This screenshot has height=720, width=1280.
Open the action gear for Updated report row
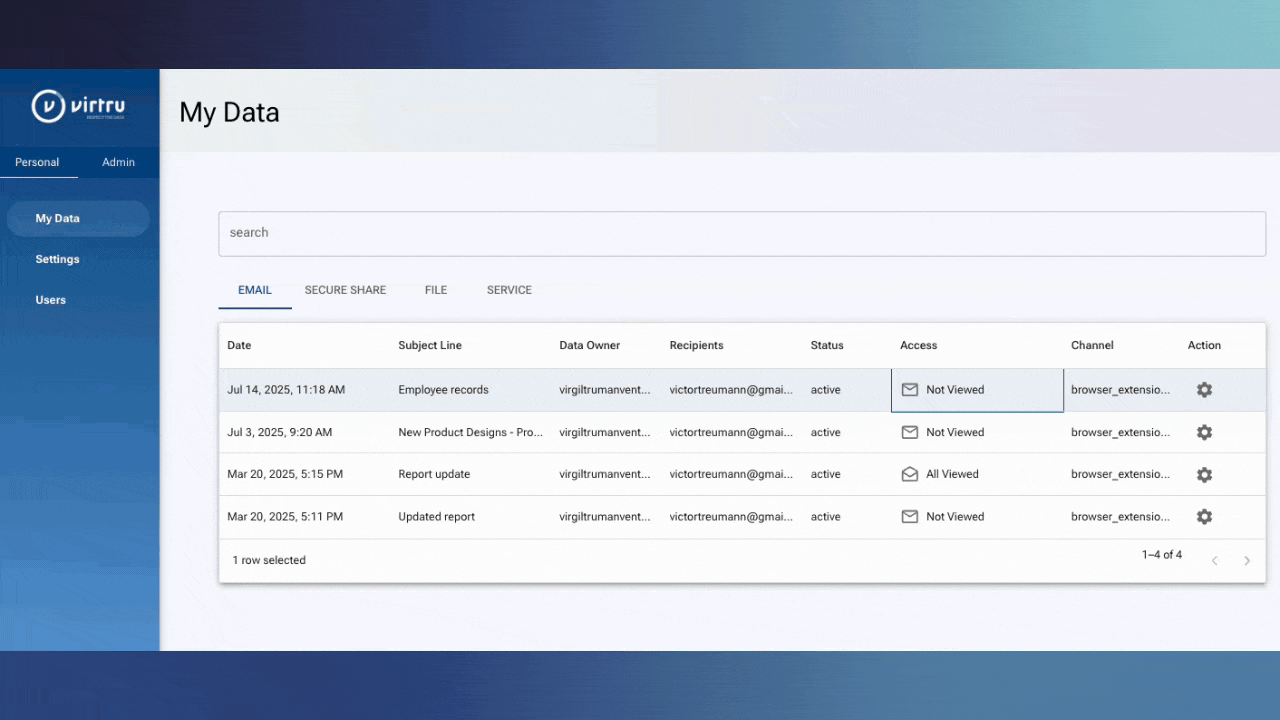coord(1204,516)
